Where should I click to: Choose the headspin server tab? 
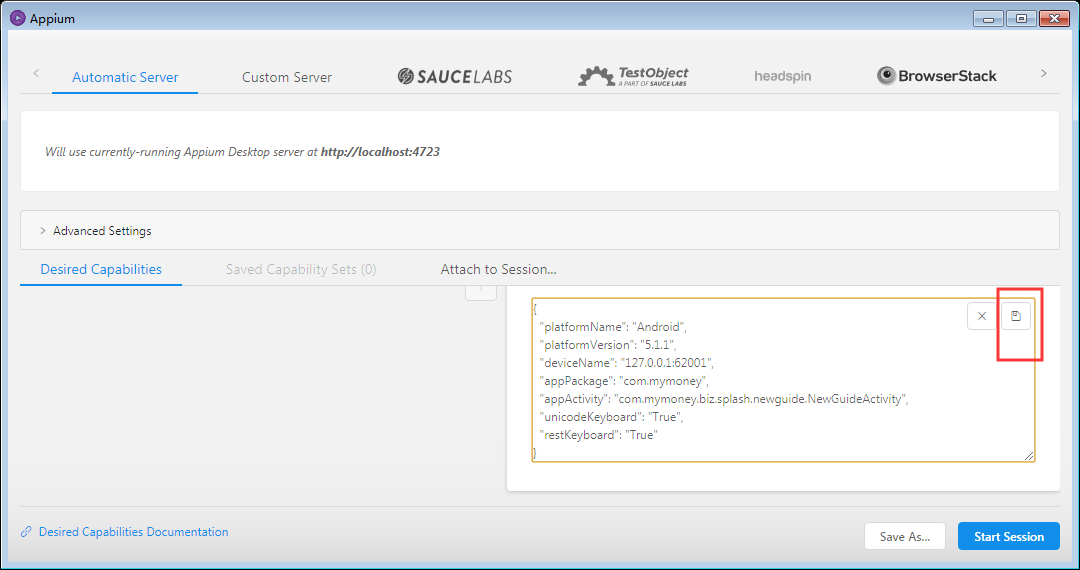point(782,76)
